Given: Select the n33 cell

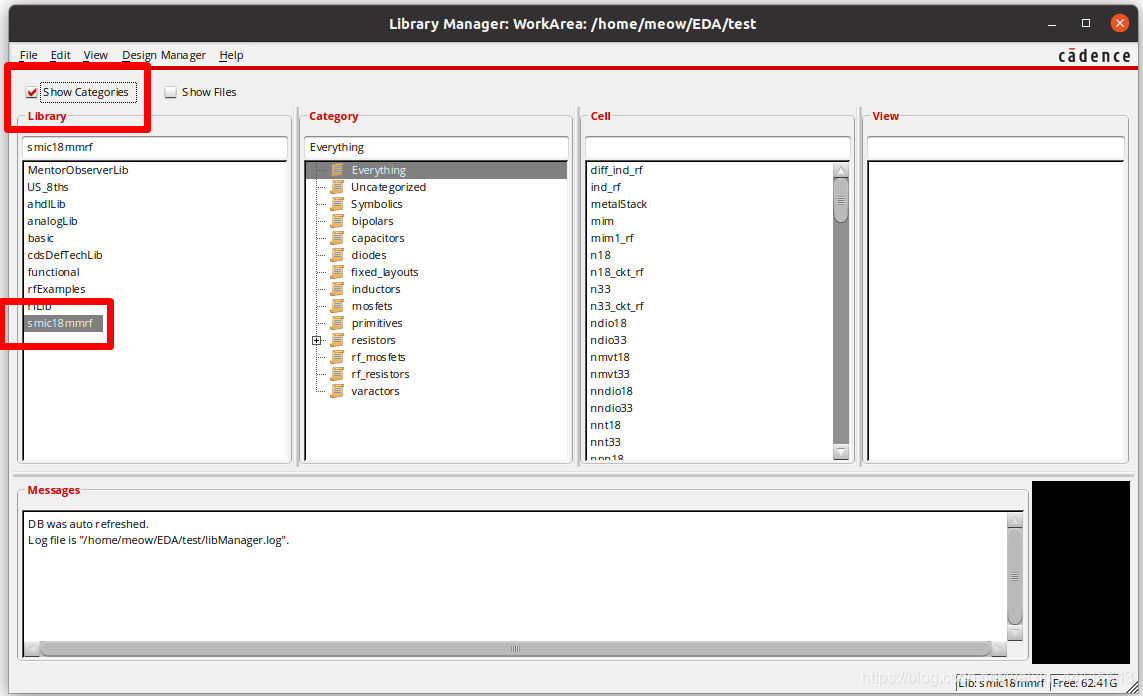Looking at the screenshot, I should [601, 289].
